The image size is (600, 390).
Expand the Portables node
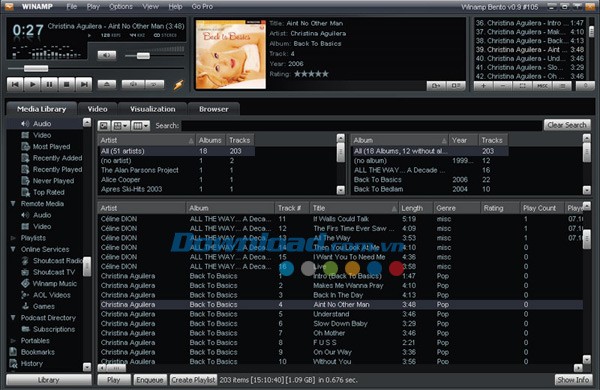pyautogui.click(x=13, y=341)
